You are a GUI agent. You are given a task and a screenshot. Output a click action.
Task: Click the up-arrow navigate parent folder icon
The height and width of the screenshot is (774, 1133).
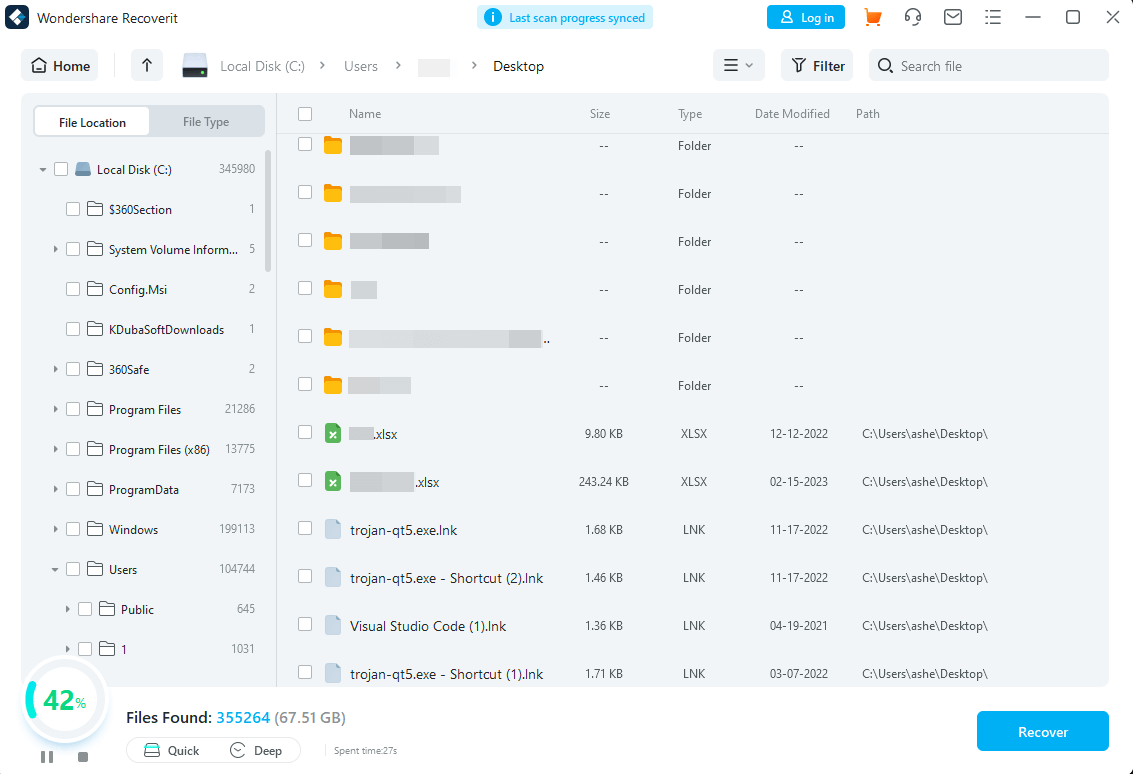tap(147, 66)
